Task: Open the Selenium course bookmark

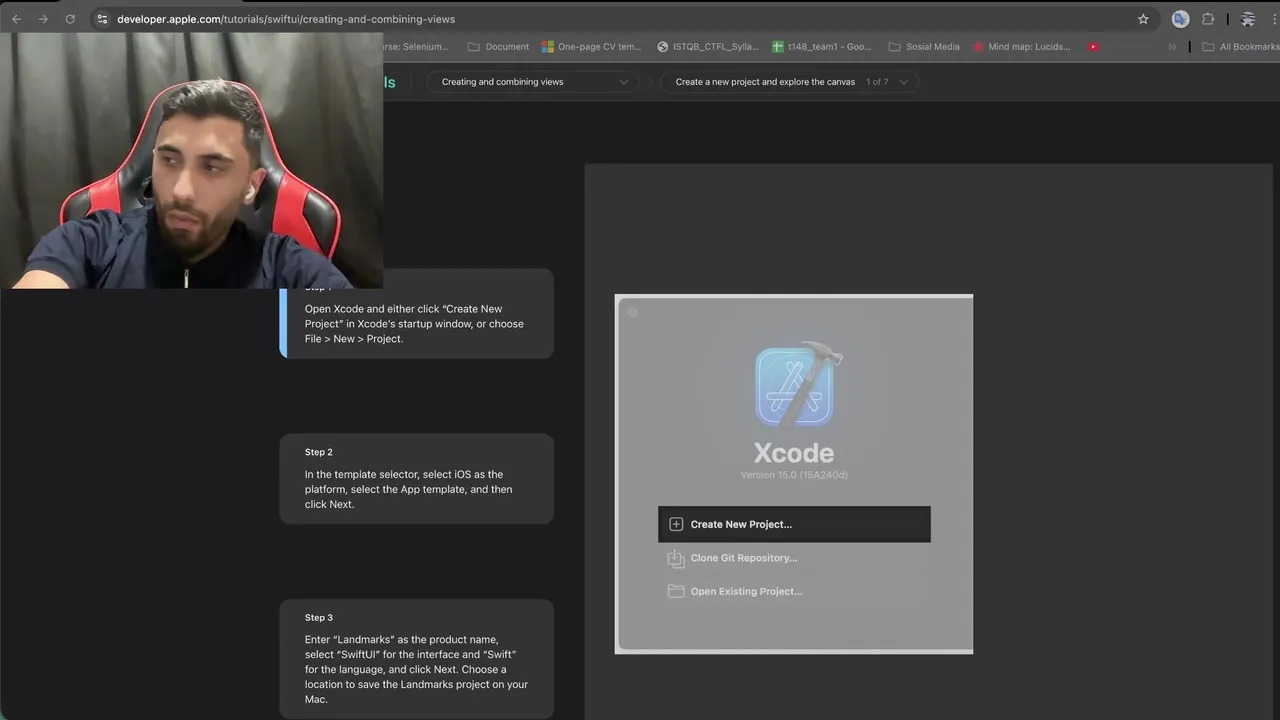Action: [416, 46]
